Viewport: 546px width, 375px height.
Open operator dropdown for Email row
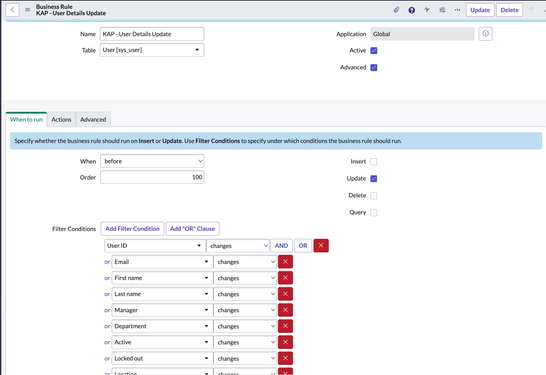245,261
